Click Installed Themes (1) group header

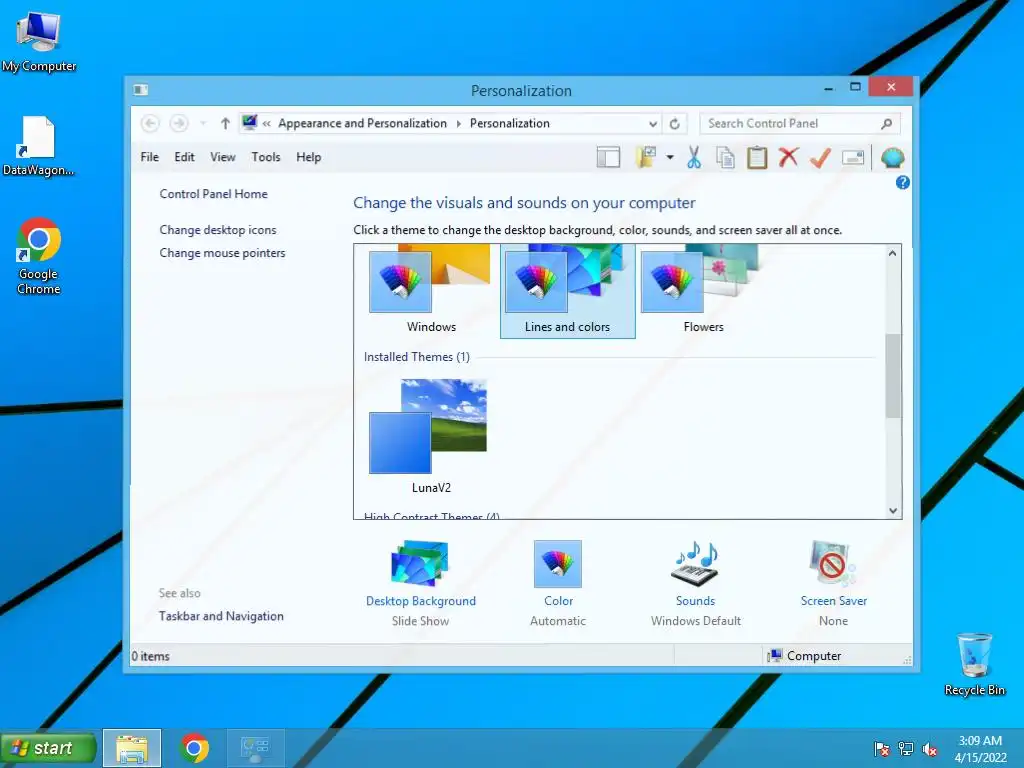point(416,357)
